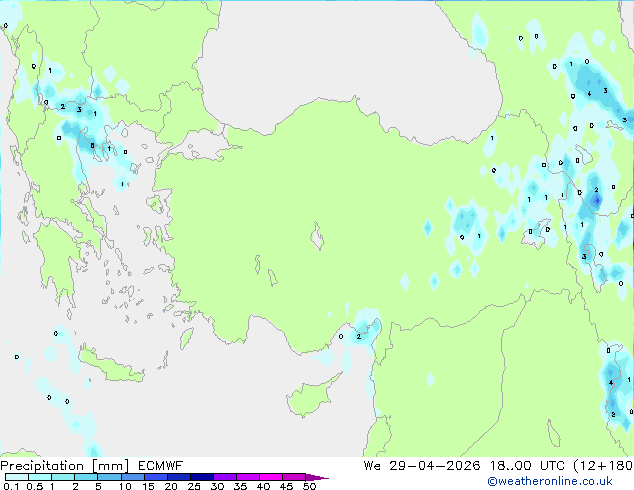Screen dimensions: 634x490
Task: Click the '10' legend scale label
Action: [125, 486]
